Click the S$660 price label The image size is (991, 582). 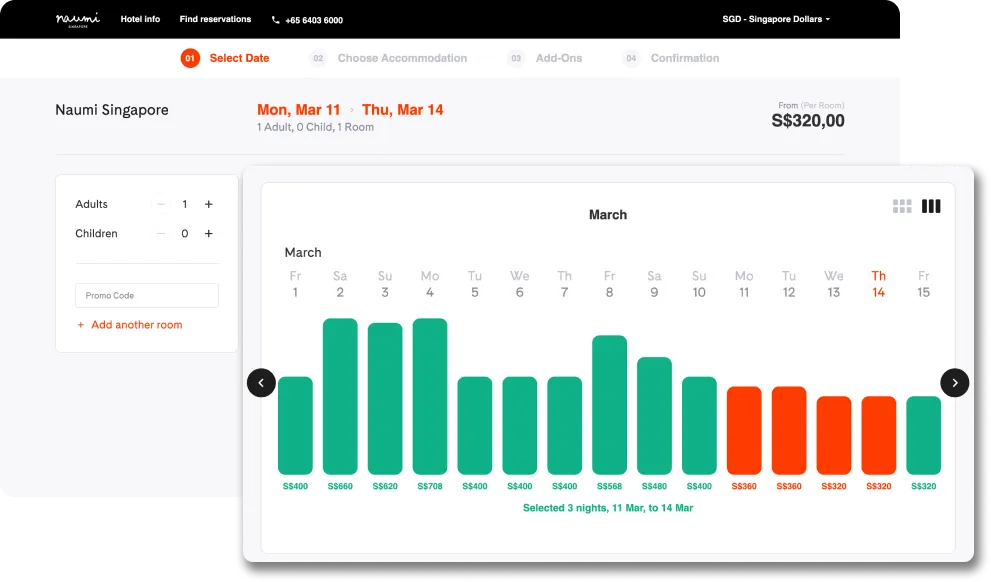(x=340, y=487)
